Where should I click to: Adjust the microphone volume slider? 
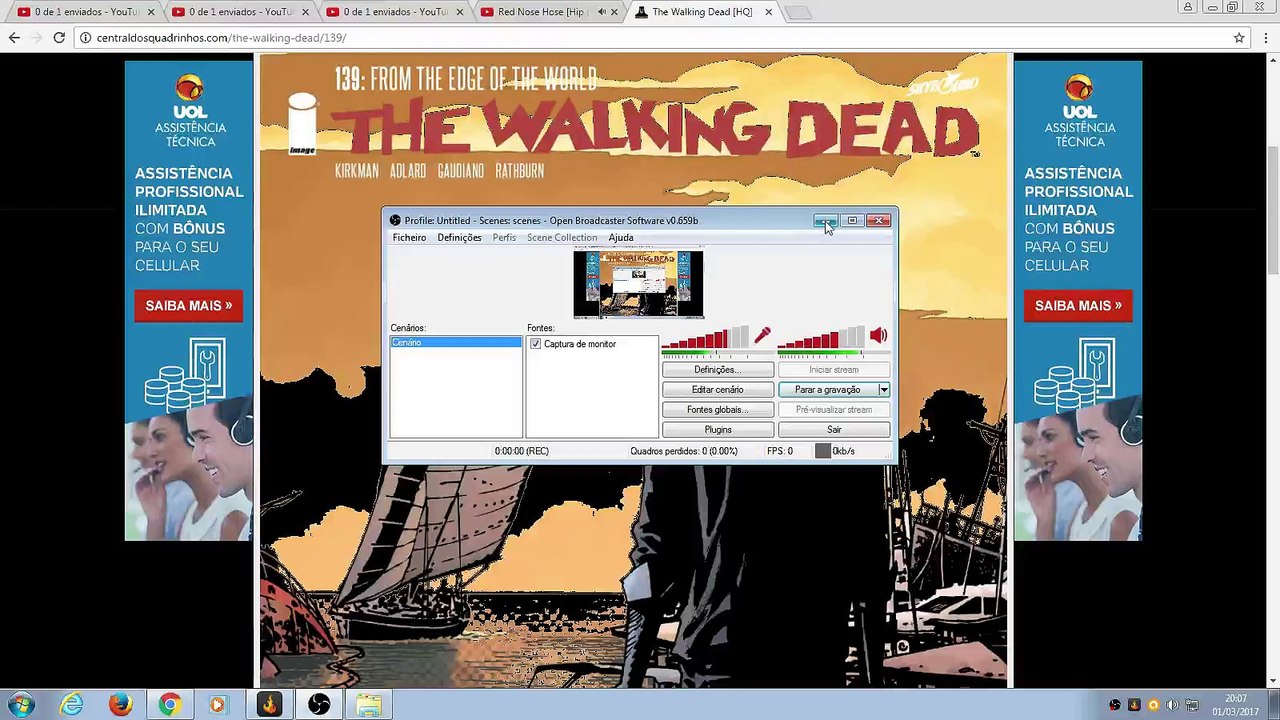[x=705, y=337]
